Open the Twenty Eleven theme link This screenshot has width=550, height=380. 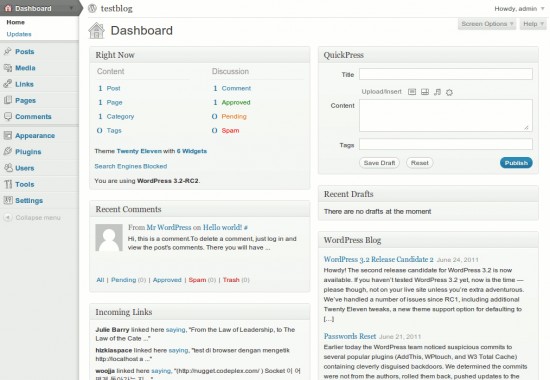[x=139, y=151]
